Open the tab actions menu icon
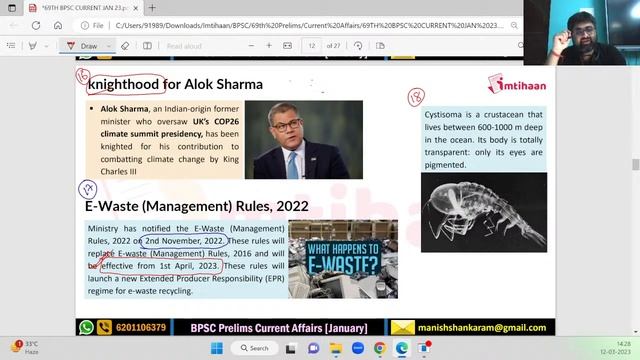Screen dimensions: 640x360 pos(12,8)
